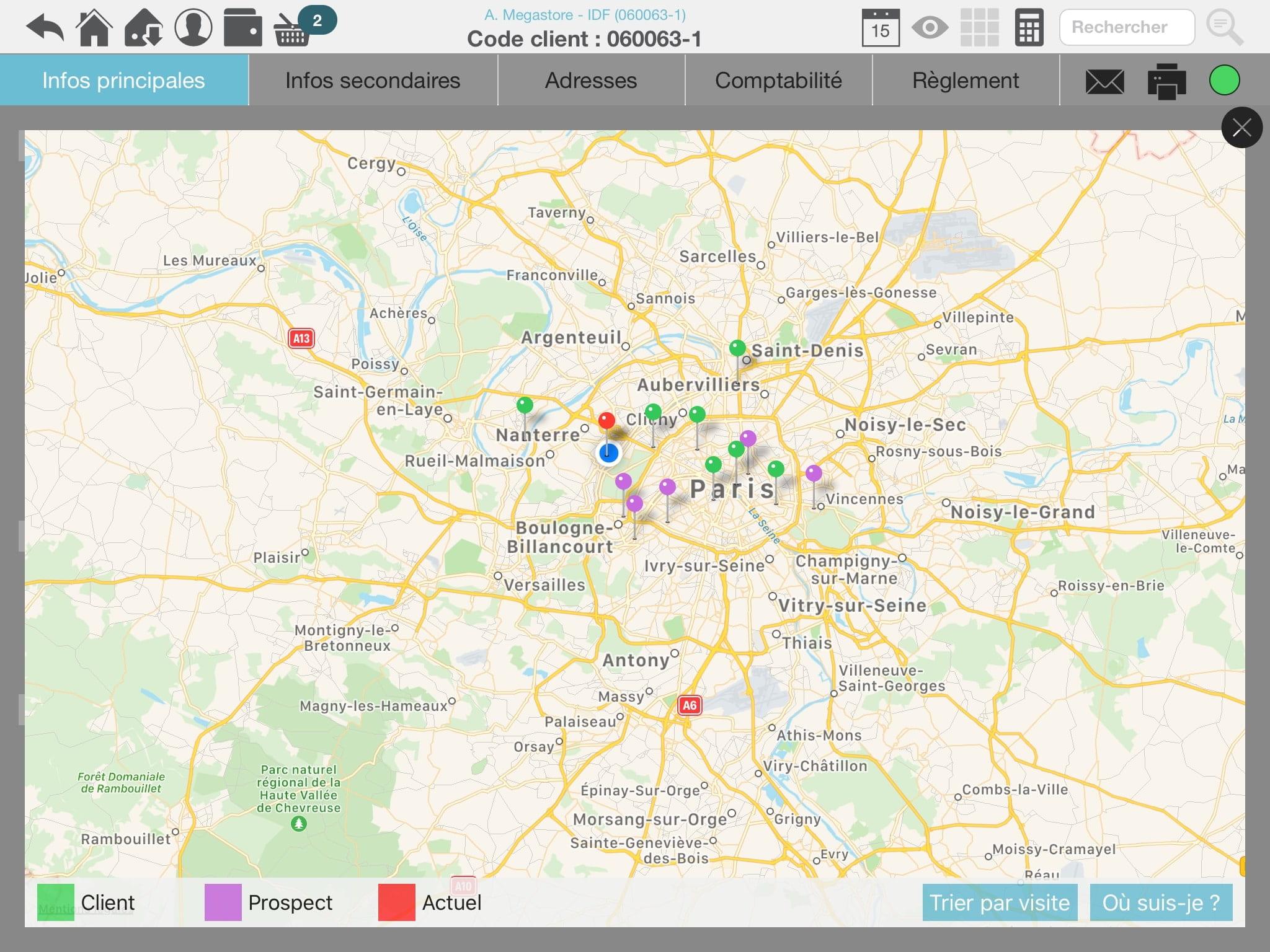Click the Cergy label on map
This screenshot has height=952, width=1270.
tap(371, 163)
